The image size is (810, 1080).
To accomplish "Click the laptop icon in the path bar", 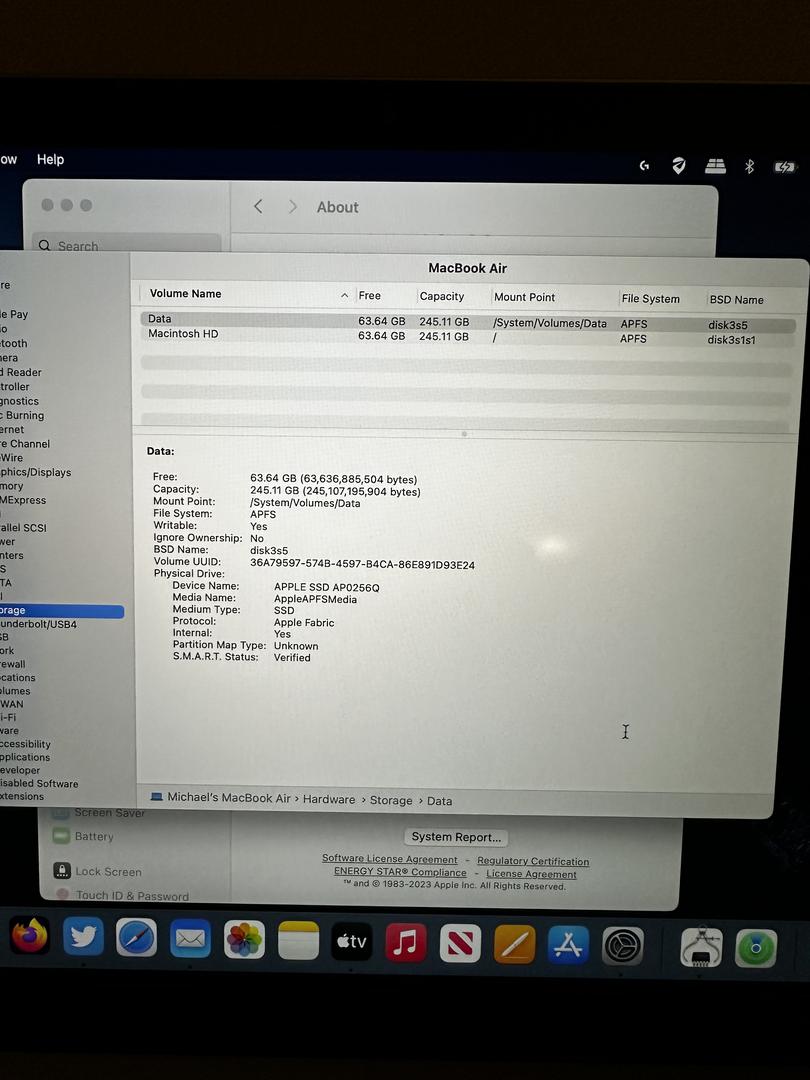I will (156, 797).
